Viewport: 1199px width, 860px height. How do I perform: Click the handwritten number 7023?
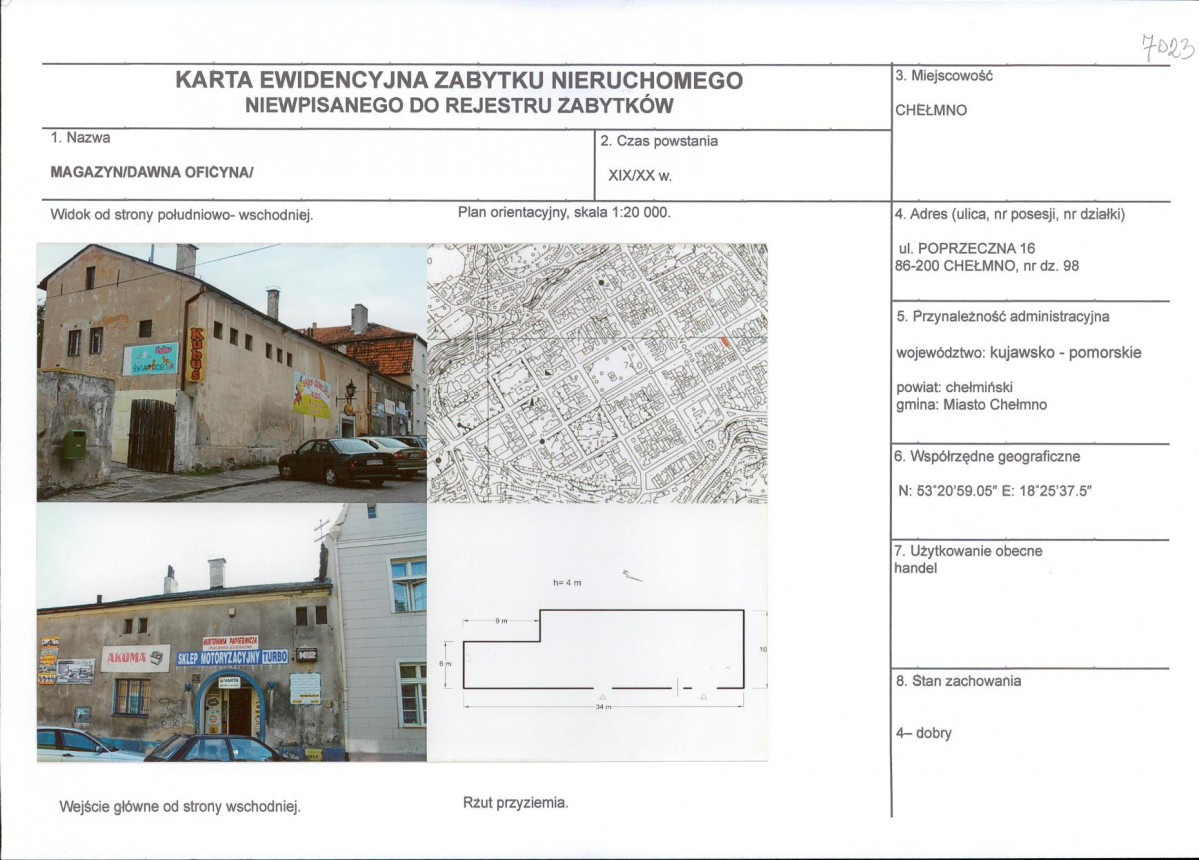coord(1167,47)
